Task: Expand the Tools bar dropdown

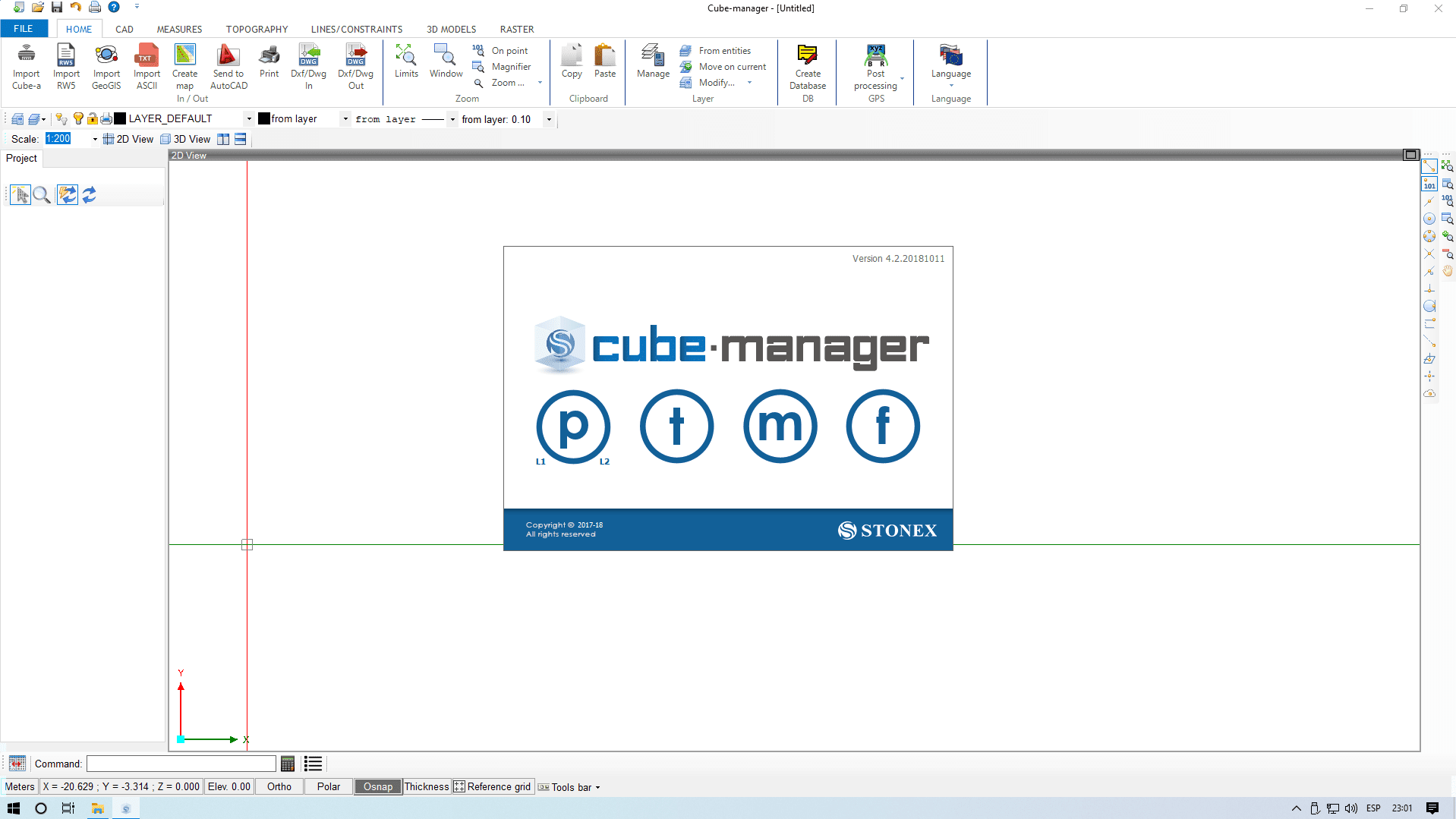Action: [597, 788]
